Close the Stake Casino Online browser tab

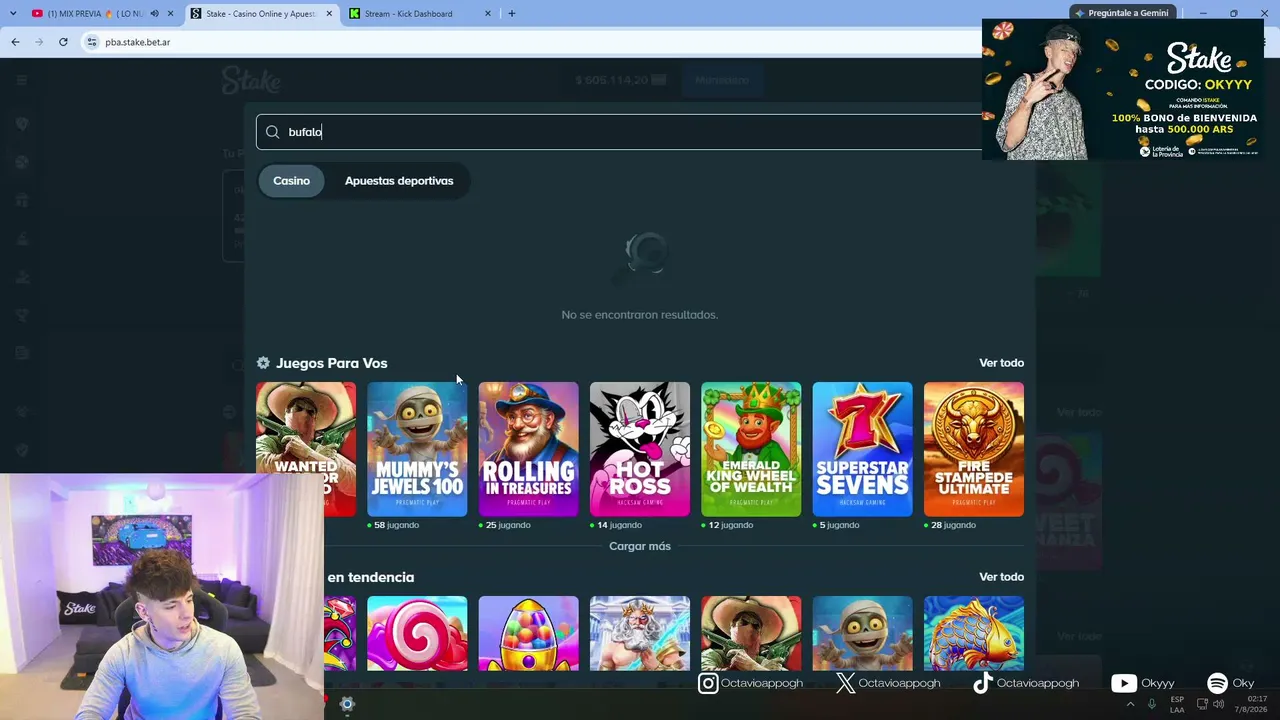329,14
